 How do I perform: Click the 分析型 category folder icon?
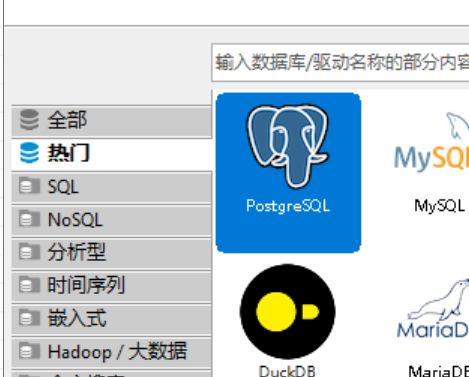point(29,252)
